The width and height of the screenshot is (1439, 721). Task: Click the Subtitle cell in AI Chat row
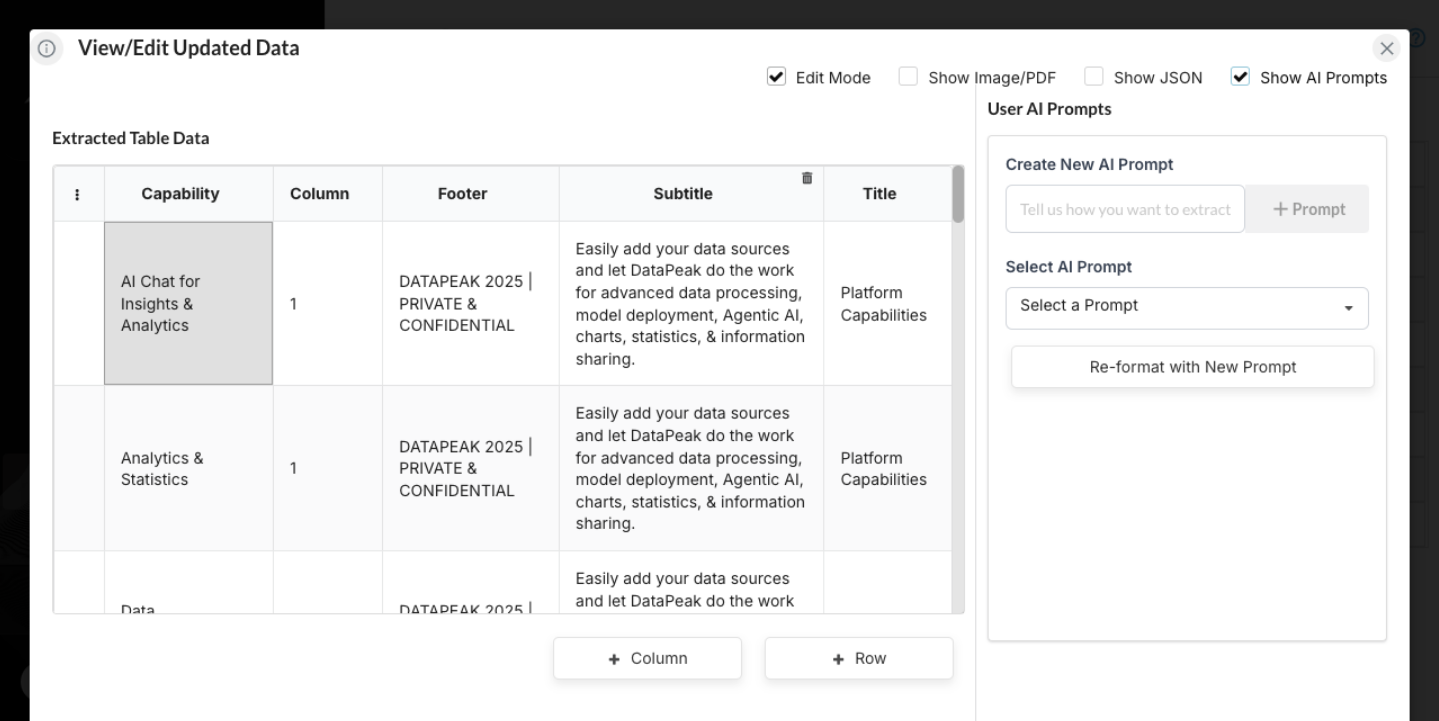pos(692,304)
